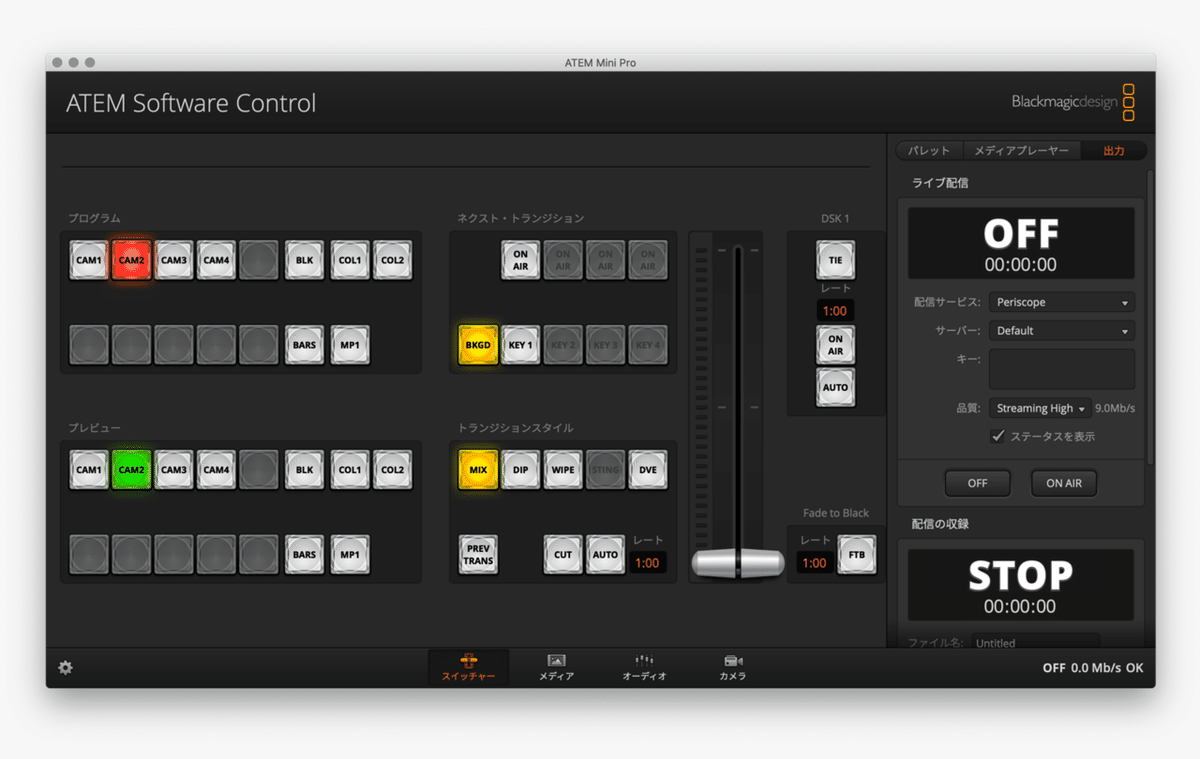Viewport: 1200px width, 759px height.
Task: Open the メディア media page
Action: pyautogui.click(x=556, y=667)
